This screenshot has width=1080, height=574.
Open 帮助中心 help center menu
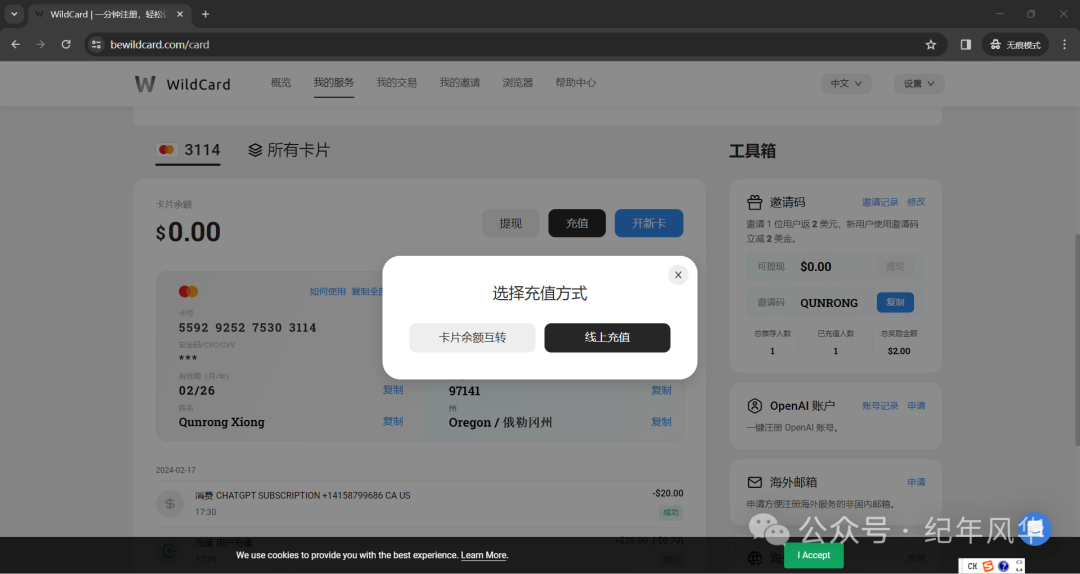575,83
